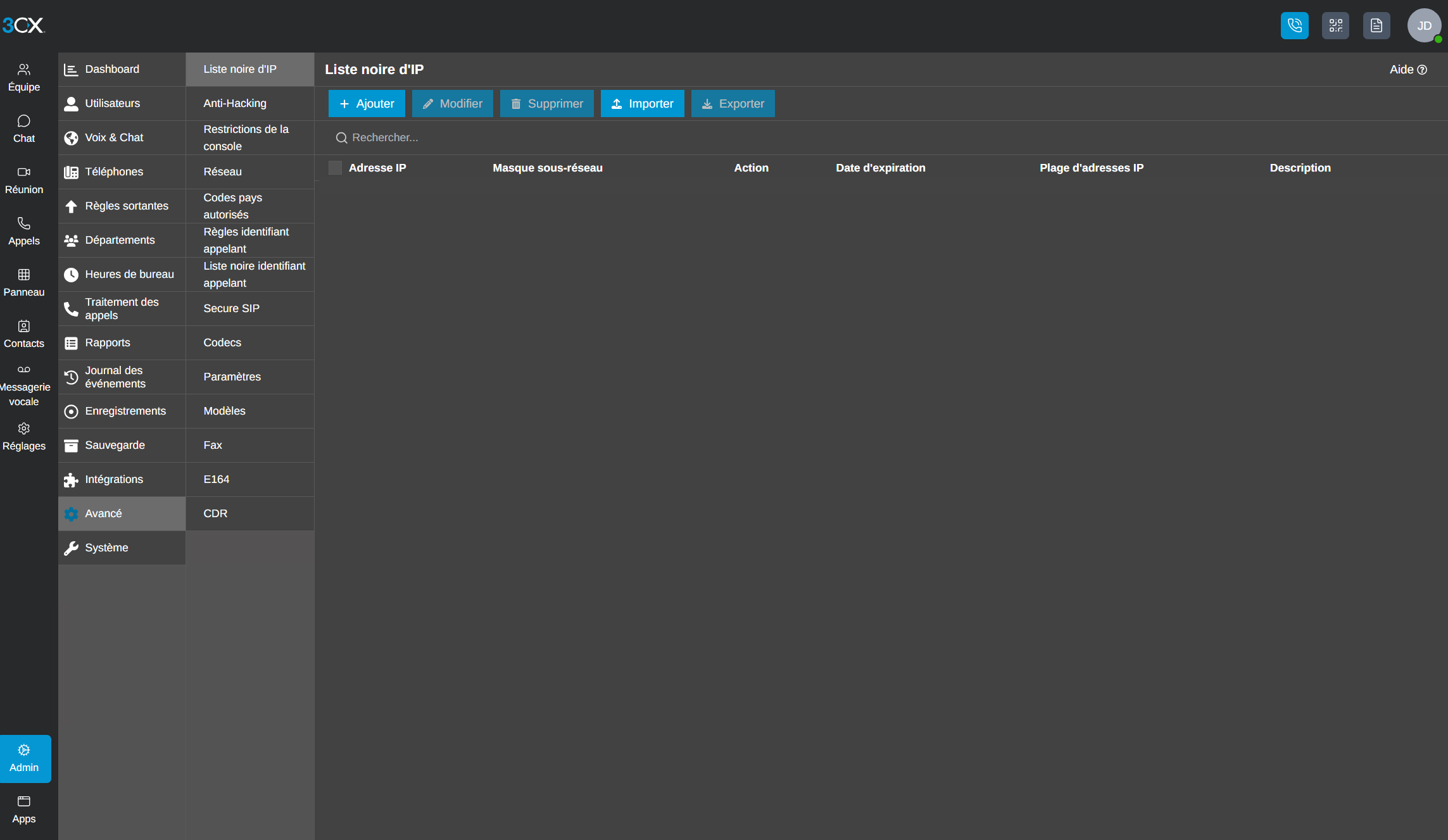Open Traitement des appels
This screenshot has width=1448, height=840.
[x=122, y=309]
